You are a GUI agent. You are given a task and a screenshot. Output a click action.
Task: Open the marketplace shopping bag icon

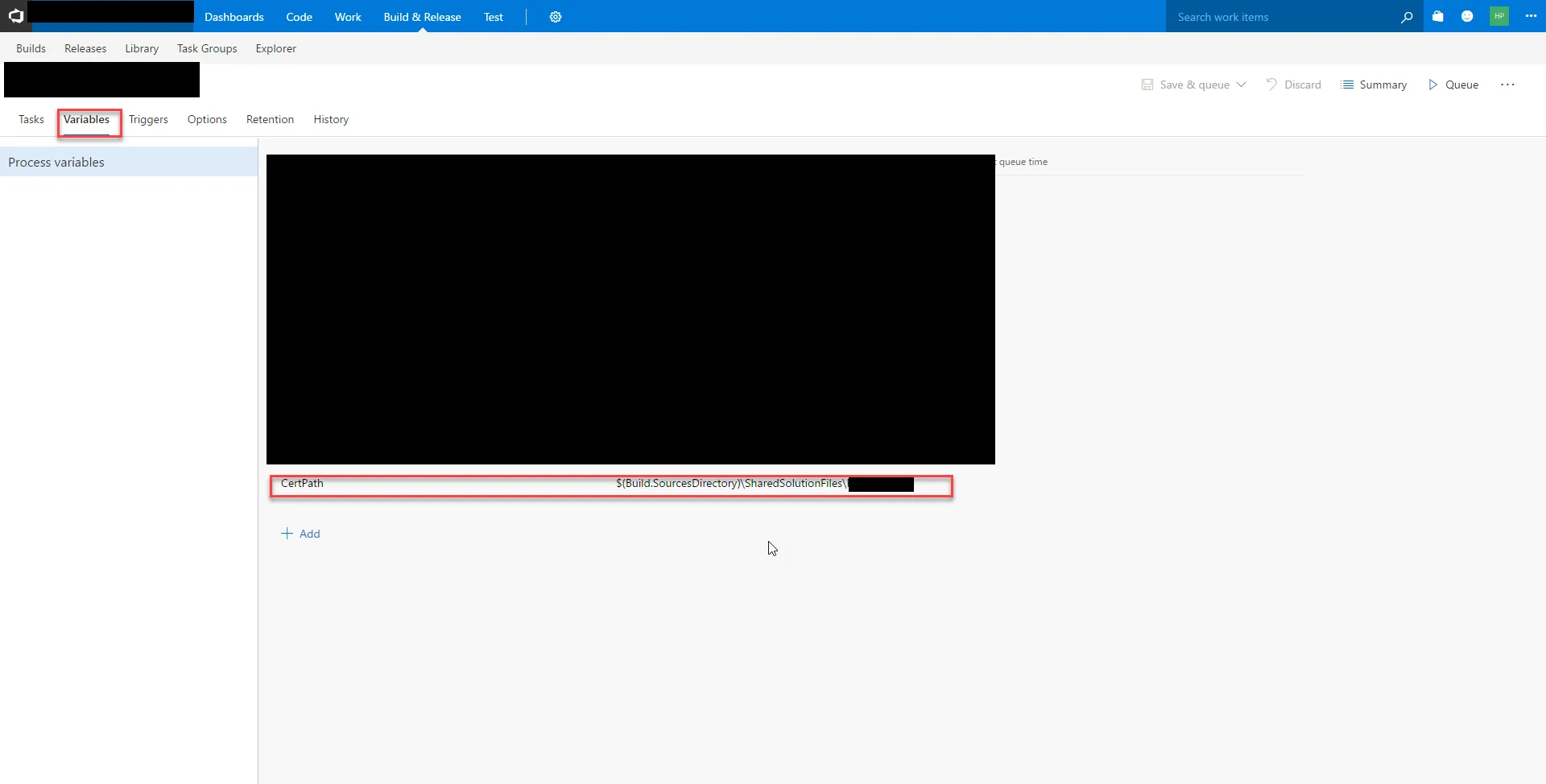(1438, 16)
